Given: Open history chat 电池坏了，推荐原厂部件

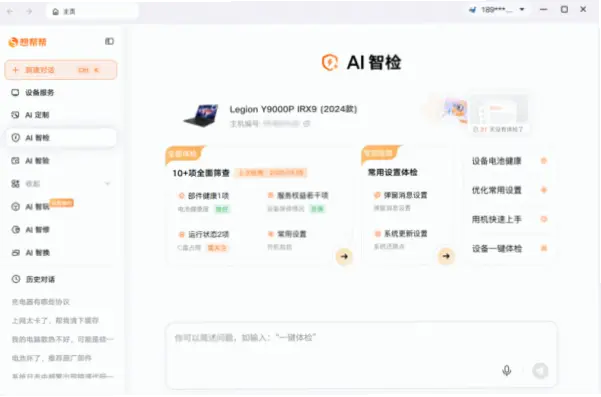Looking at the screenshot, I should click(x=52, y=358).
